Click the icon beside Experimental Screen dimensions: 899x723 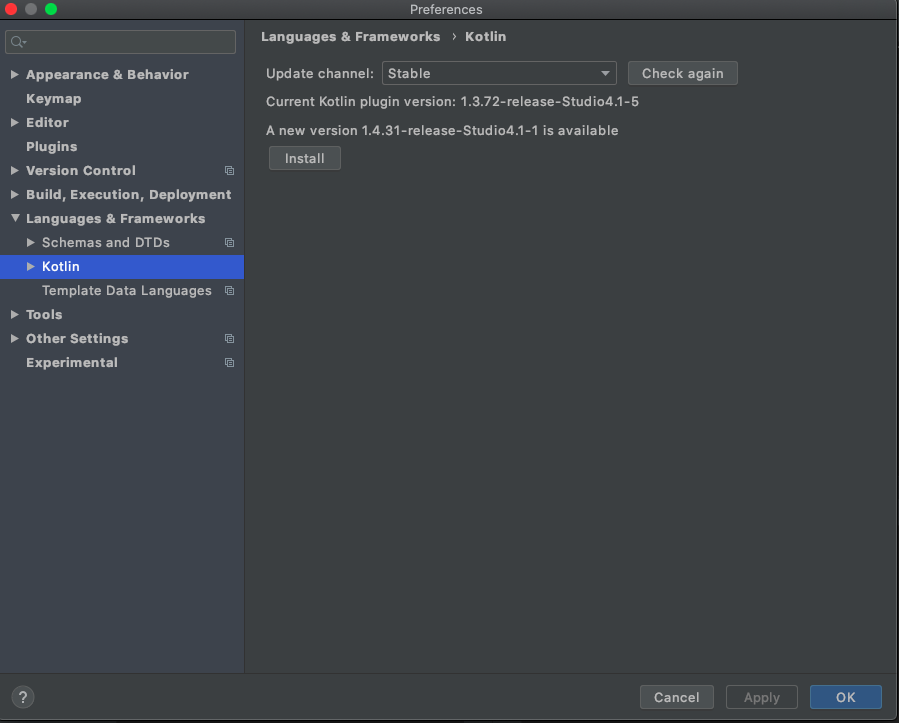click(229, 362)
